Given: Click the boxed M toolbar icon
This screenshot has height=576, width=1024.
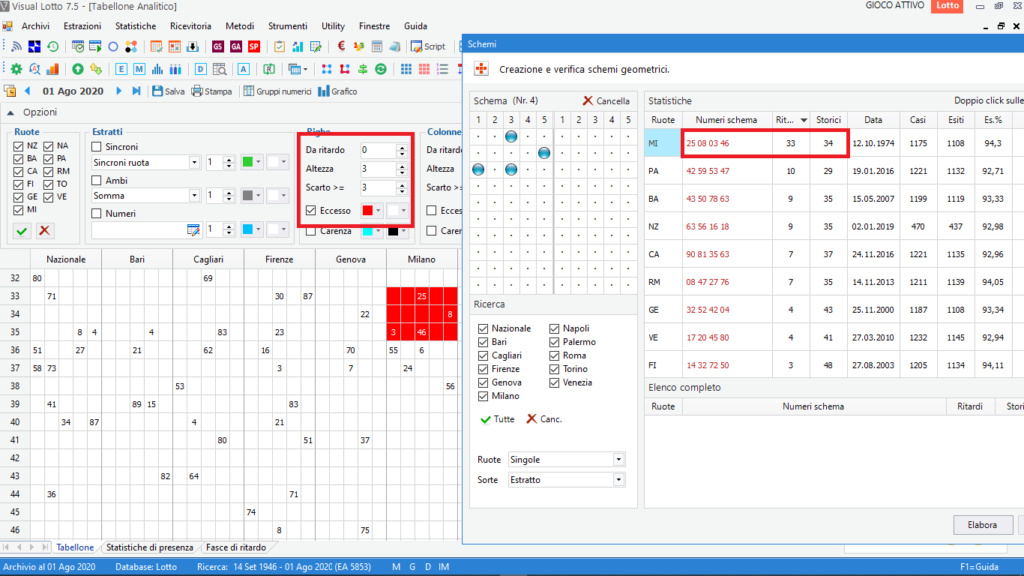Looking at the screenshot, I should (x=139, y=69).
